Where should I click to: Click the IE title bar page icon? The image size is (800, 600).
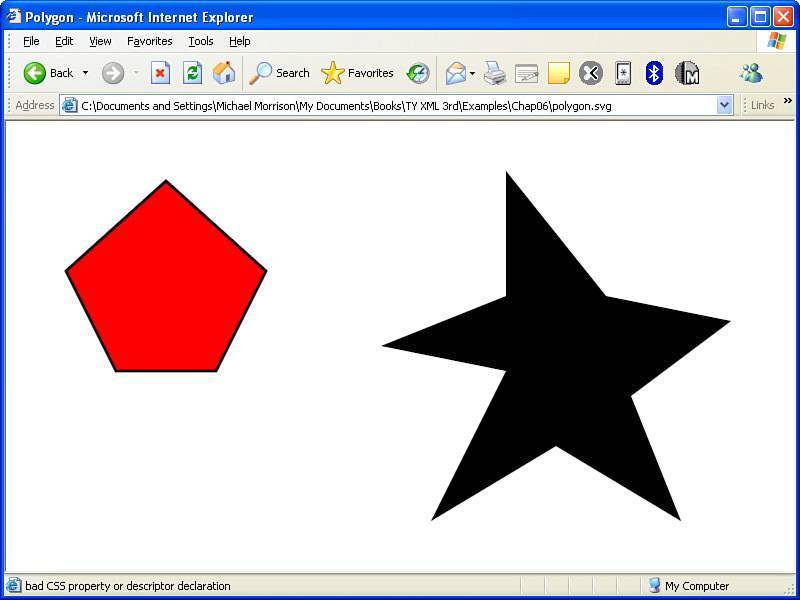14,16
